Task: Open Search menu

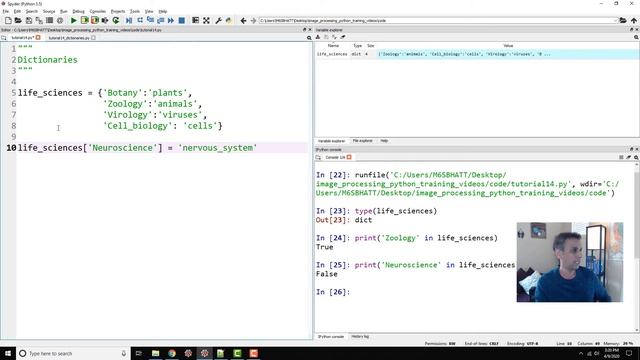Action: 31,11
